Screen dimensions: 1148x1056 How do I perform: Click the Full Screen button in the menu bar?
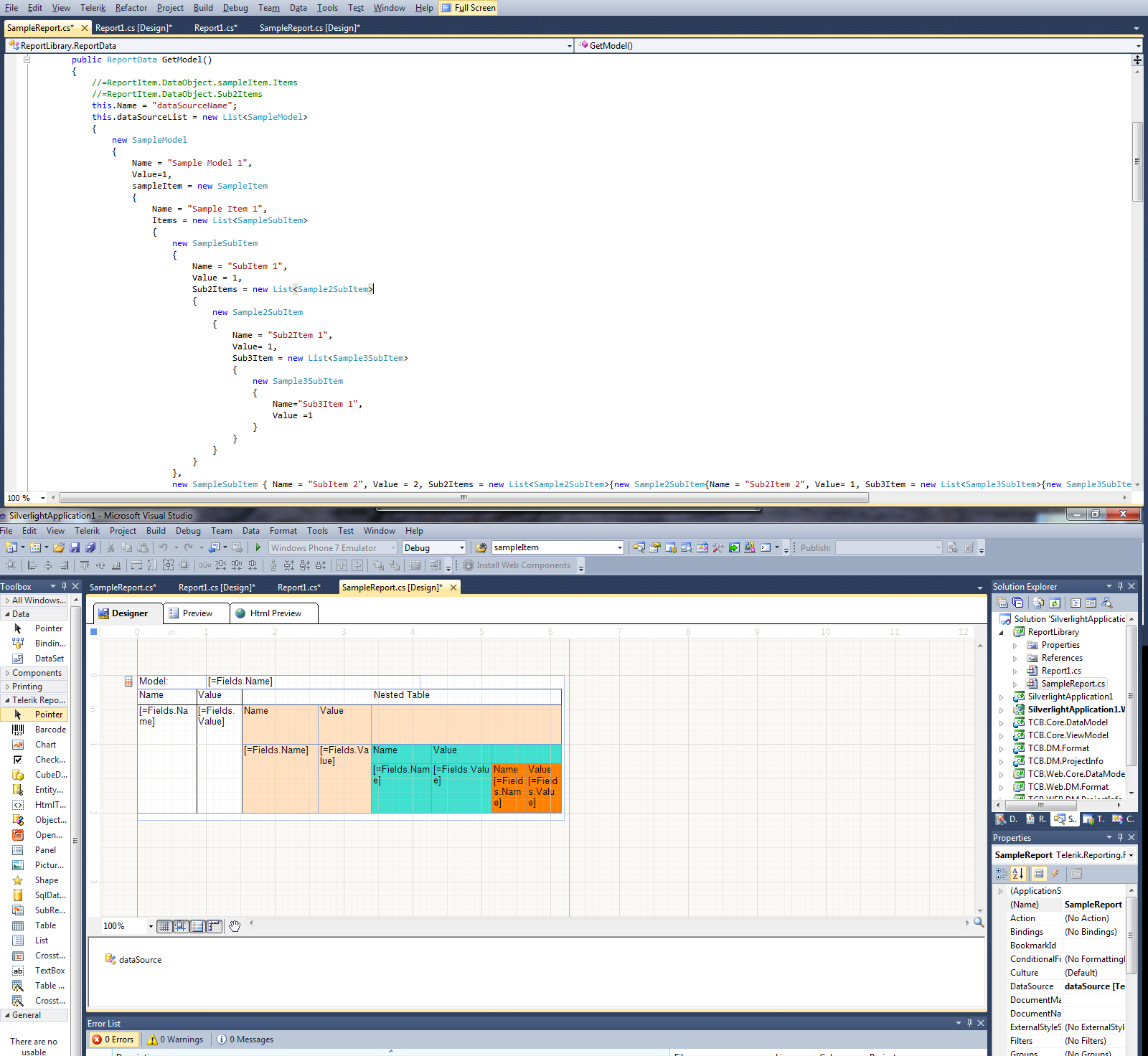pos(469,8)
